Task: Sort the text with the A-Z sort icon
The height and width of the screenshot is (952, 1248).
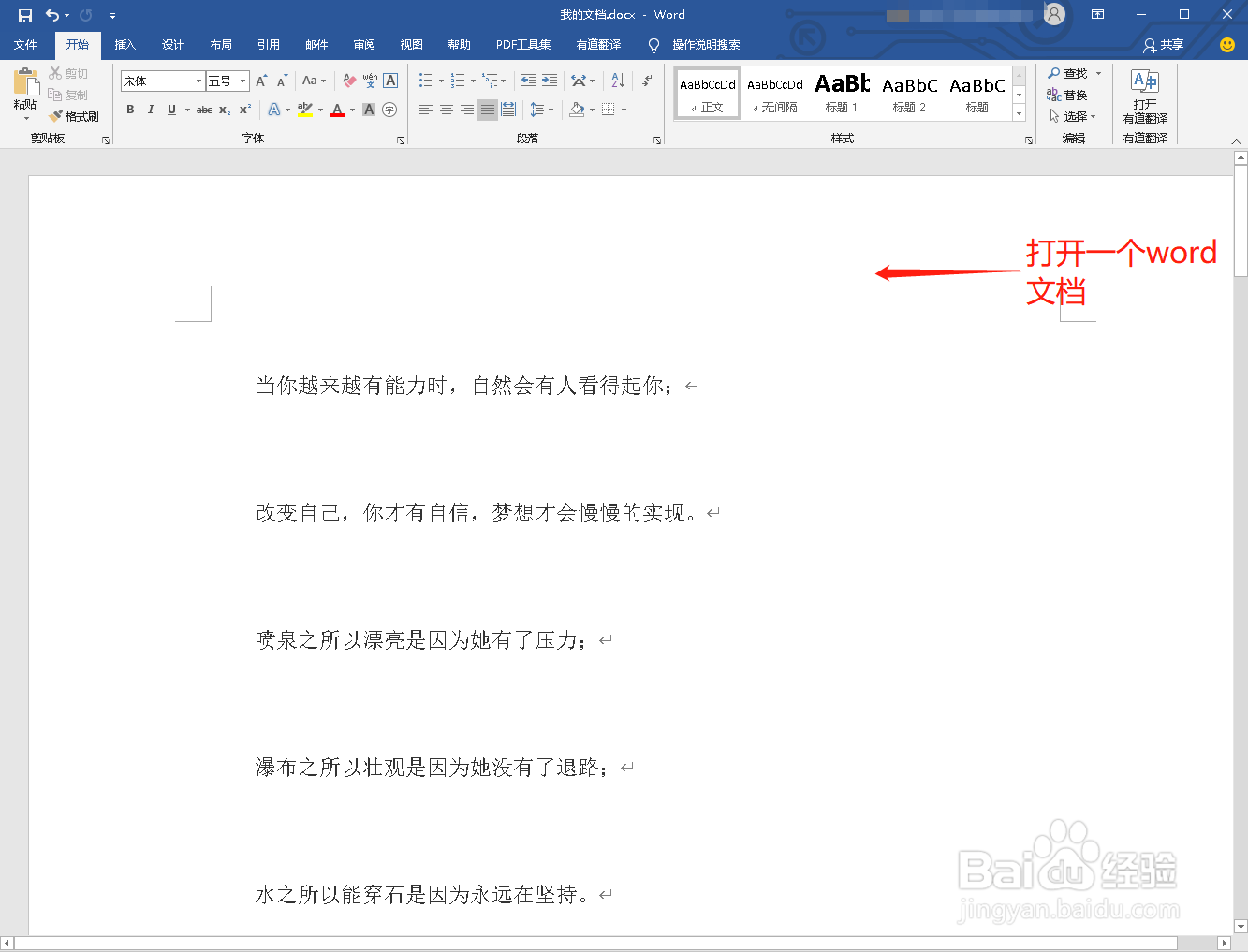Action: [x=618, y=81]
